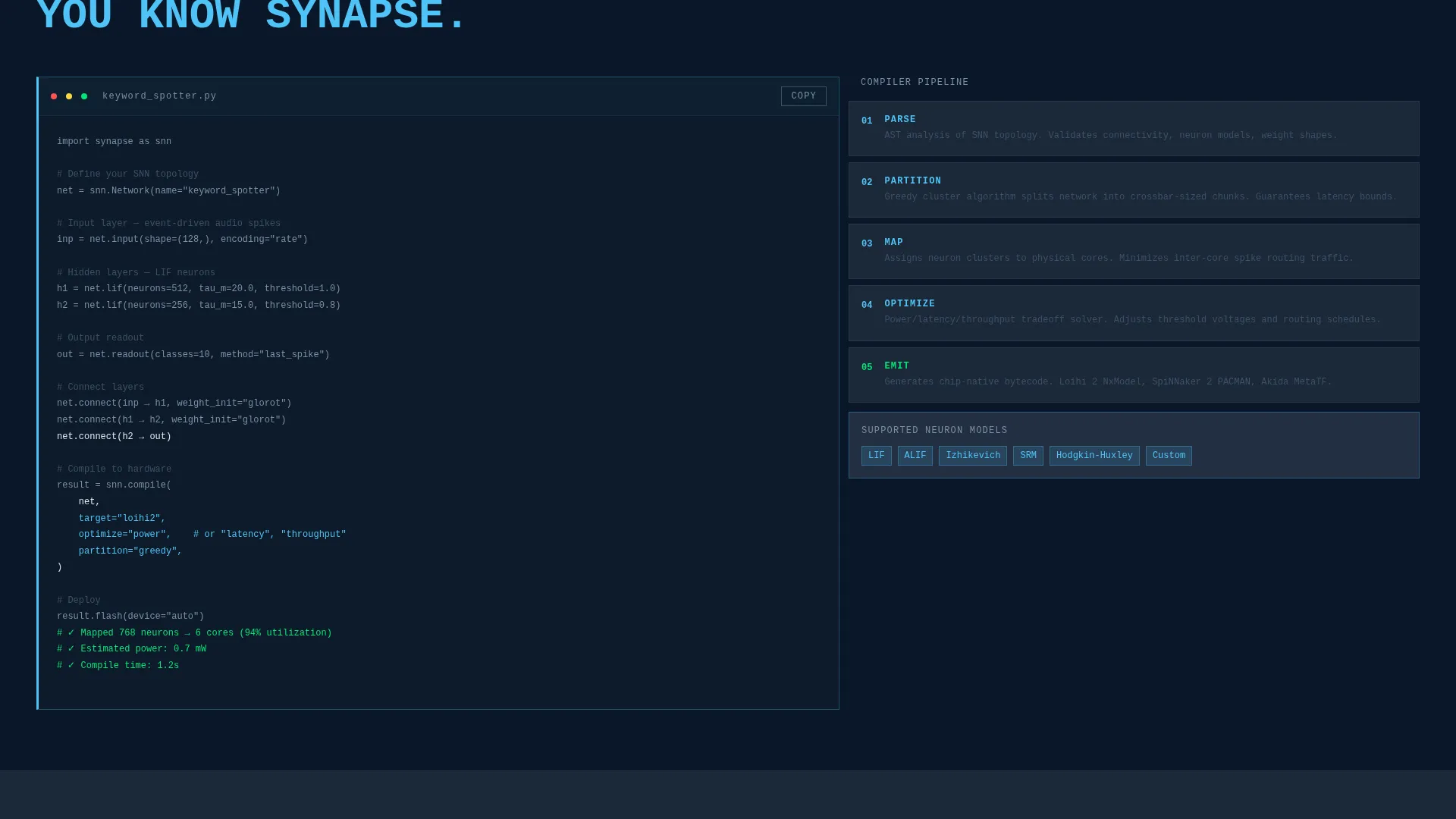
Task: Click the PARTITION description about greedy cluster
Action: pos(1141,197)
